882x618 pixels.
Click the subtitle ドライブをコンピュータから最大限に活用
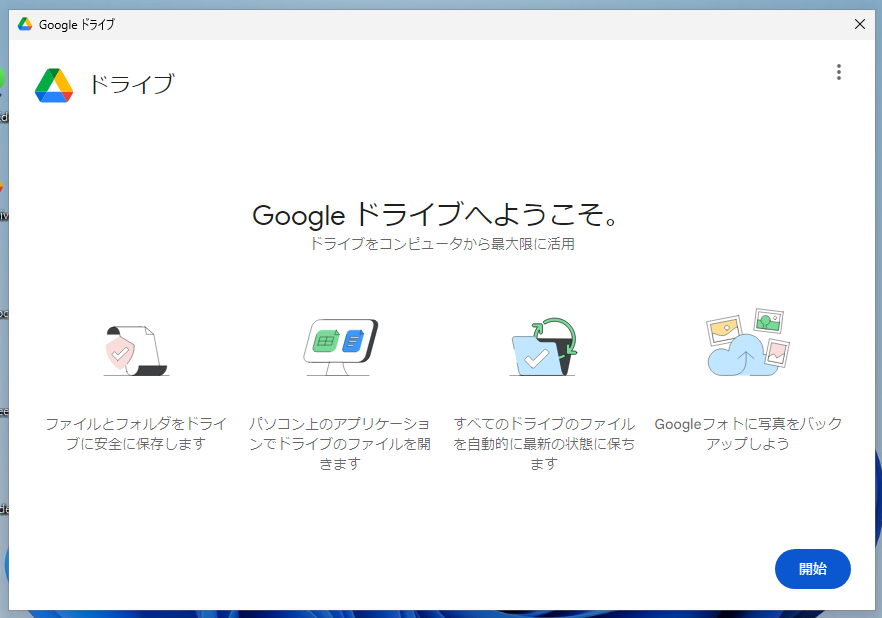click(442, 244)
